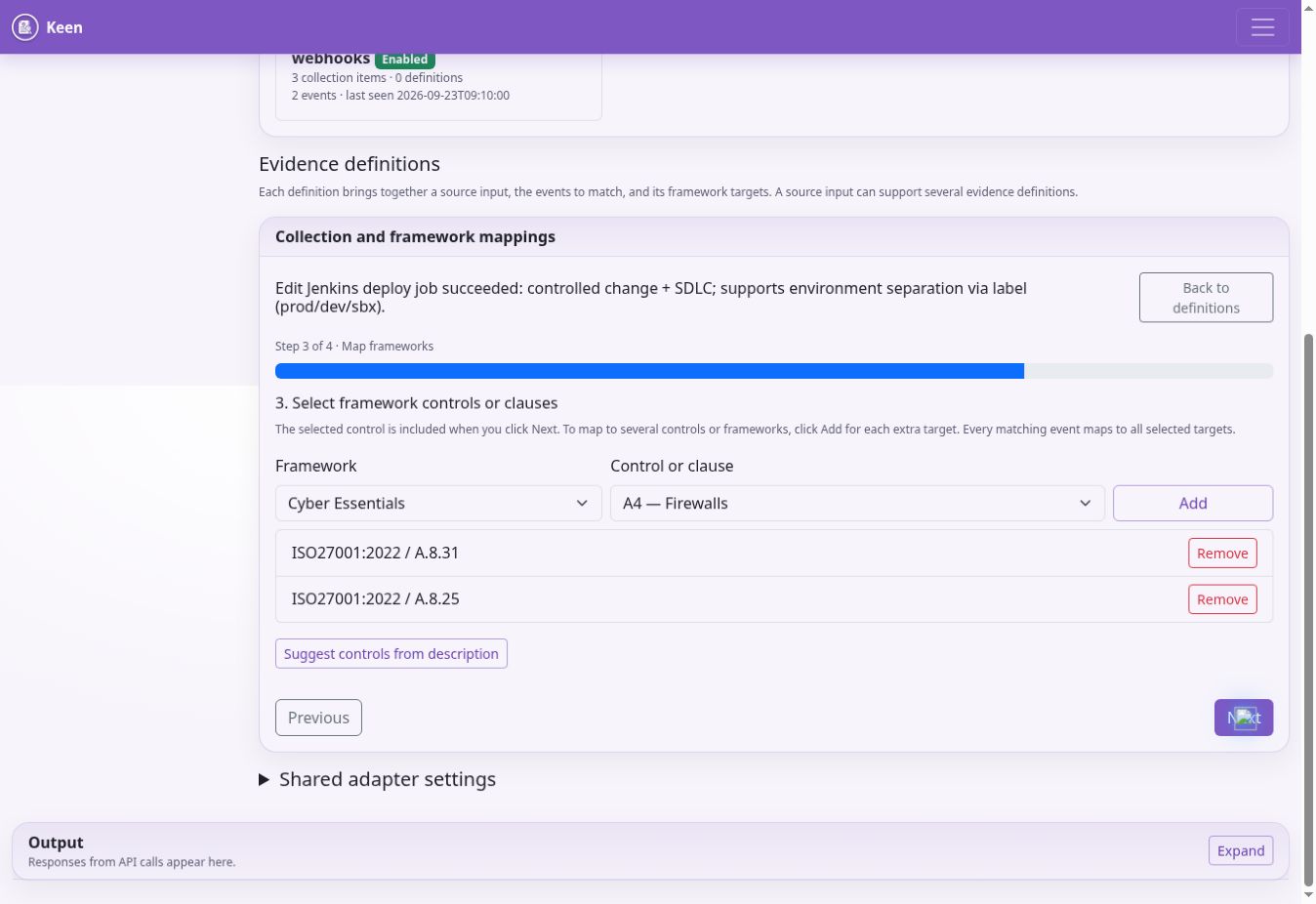Click the ISO27001:2022 / A.8.25 row text

375,598
